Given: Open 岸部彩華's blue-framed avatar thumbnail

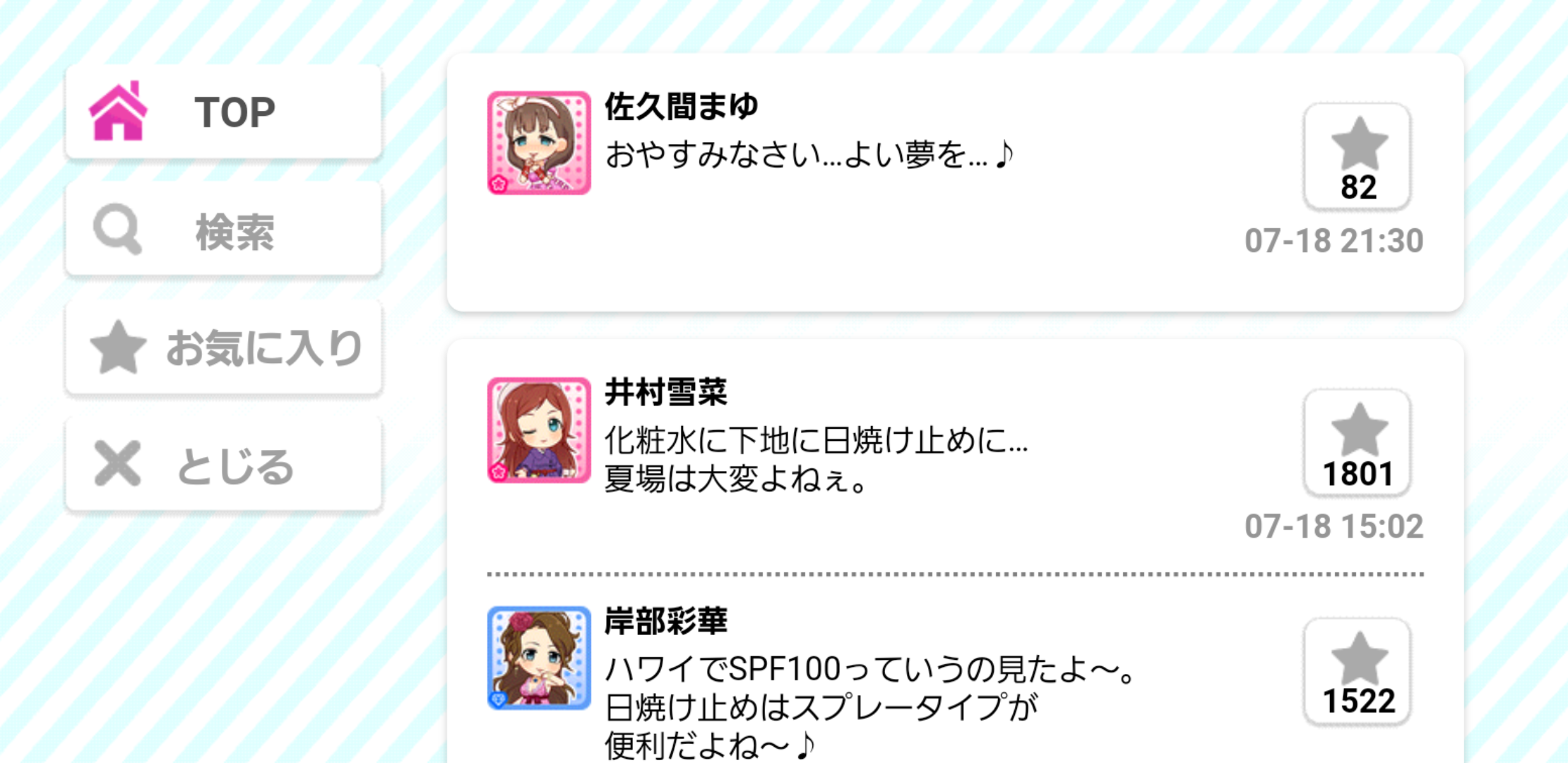Looking at the screenshot, I should (x=539, y=658).
